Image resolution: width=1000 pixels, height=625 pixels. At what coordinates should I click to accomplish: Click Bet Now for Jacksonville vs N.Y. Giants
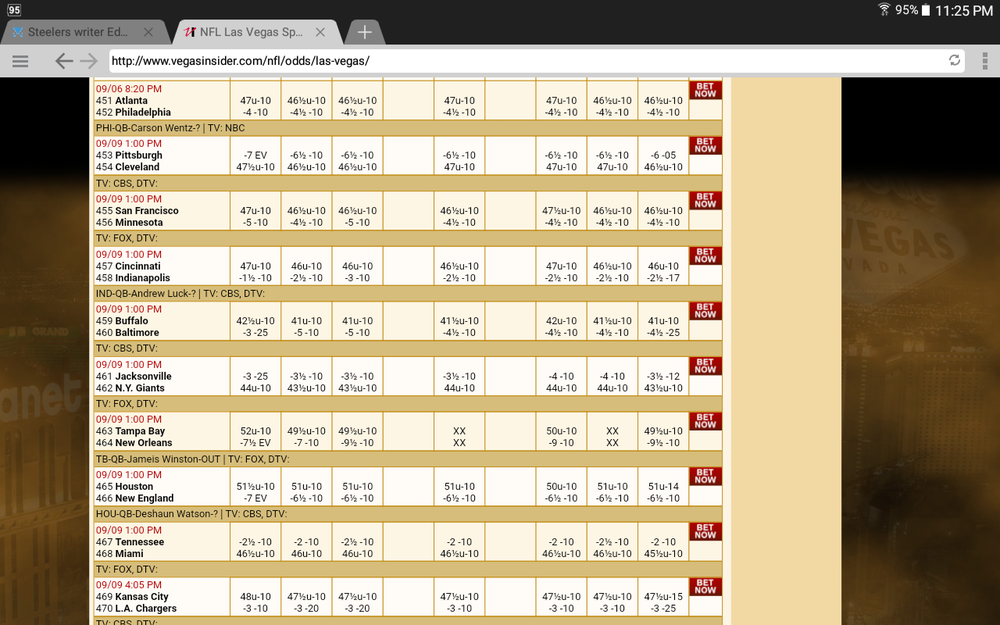click(x=705, y=366)
